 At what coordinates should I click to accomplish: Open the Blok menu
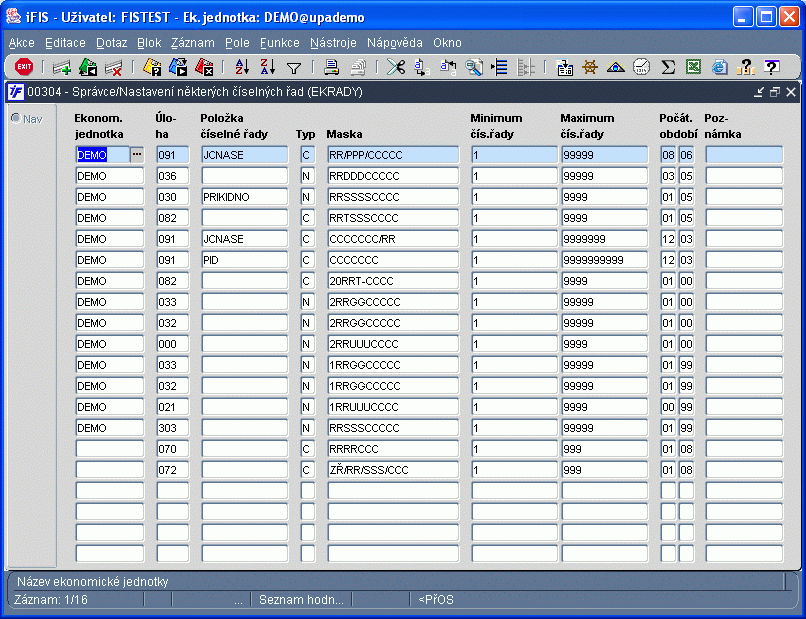pyautogui.click(x=149, y=43)
